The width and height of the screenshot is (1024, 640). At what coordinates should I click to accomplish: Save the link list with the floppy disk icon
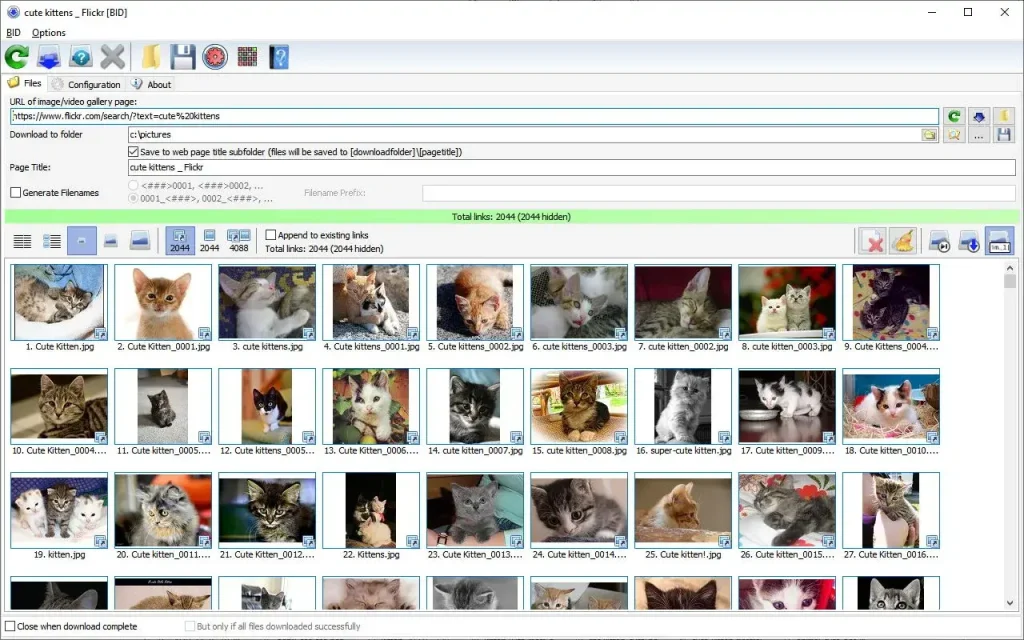(182, 56)
